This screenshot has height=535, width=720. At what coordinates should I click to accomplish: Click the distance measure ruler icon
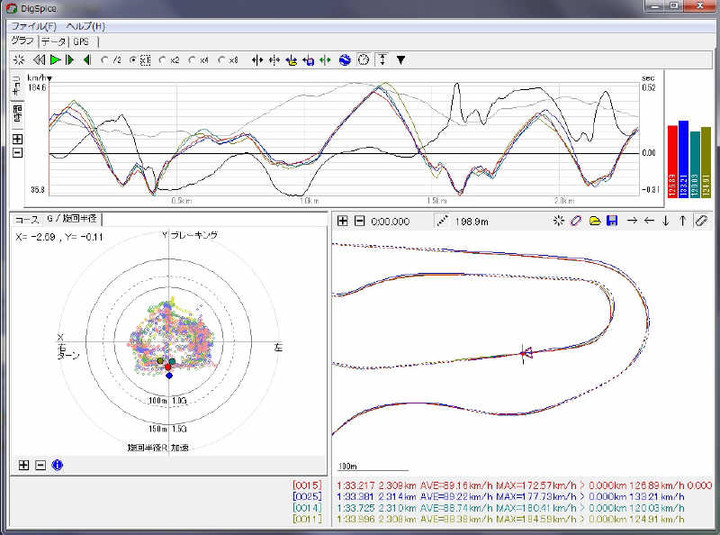pyautogui.click(x=442, y=221)
